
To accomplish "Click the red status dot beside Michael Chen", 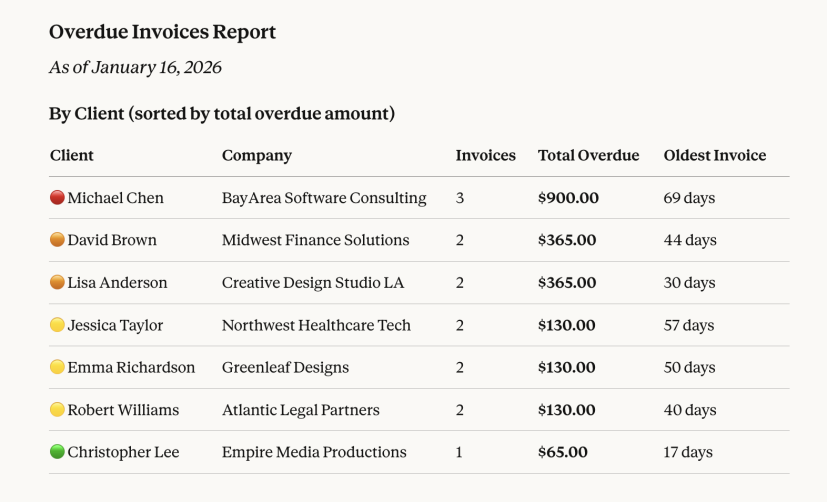I will click(57, 198).
